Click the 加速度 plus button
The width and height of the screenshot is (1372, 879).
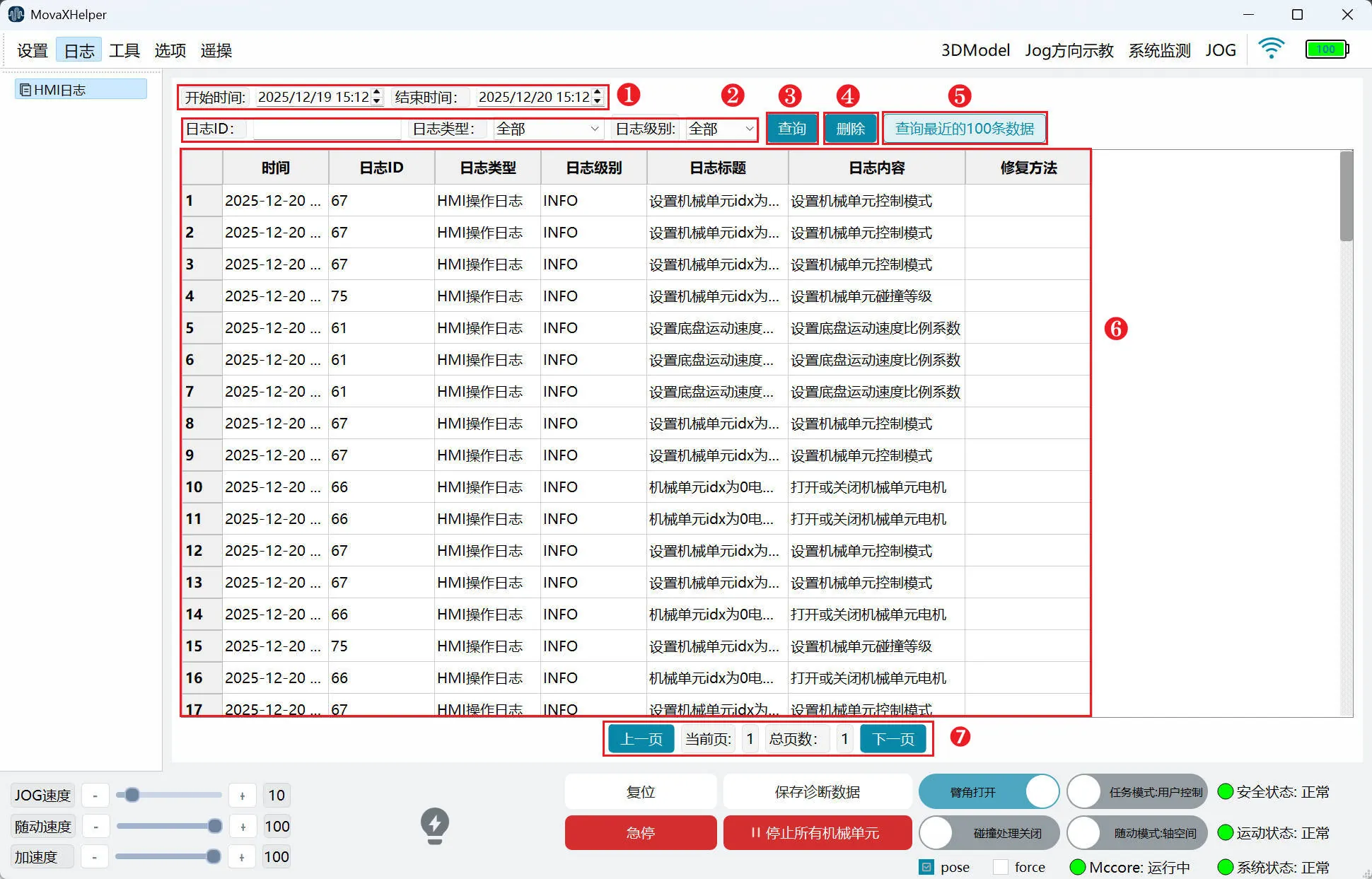tap(242, 857)
